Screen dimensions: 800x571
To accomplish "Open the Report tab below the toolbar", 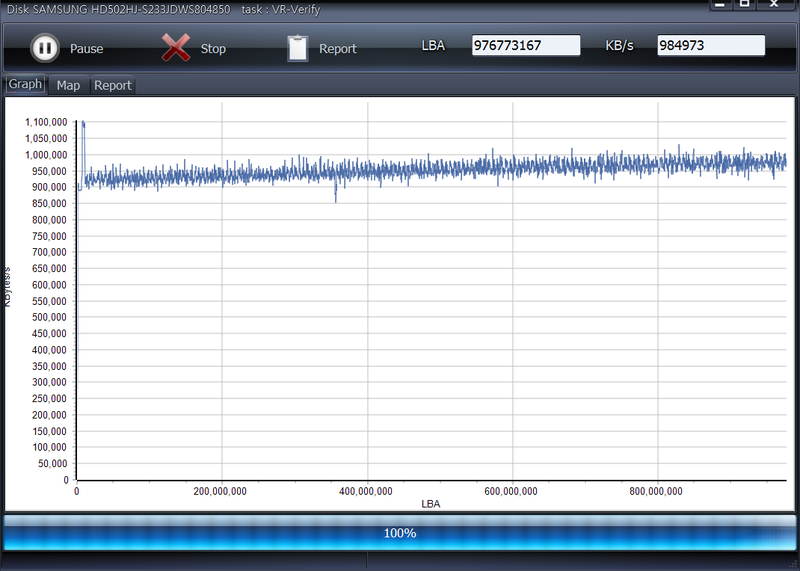I will click(113, 86).
